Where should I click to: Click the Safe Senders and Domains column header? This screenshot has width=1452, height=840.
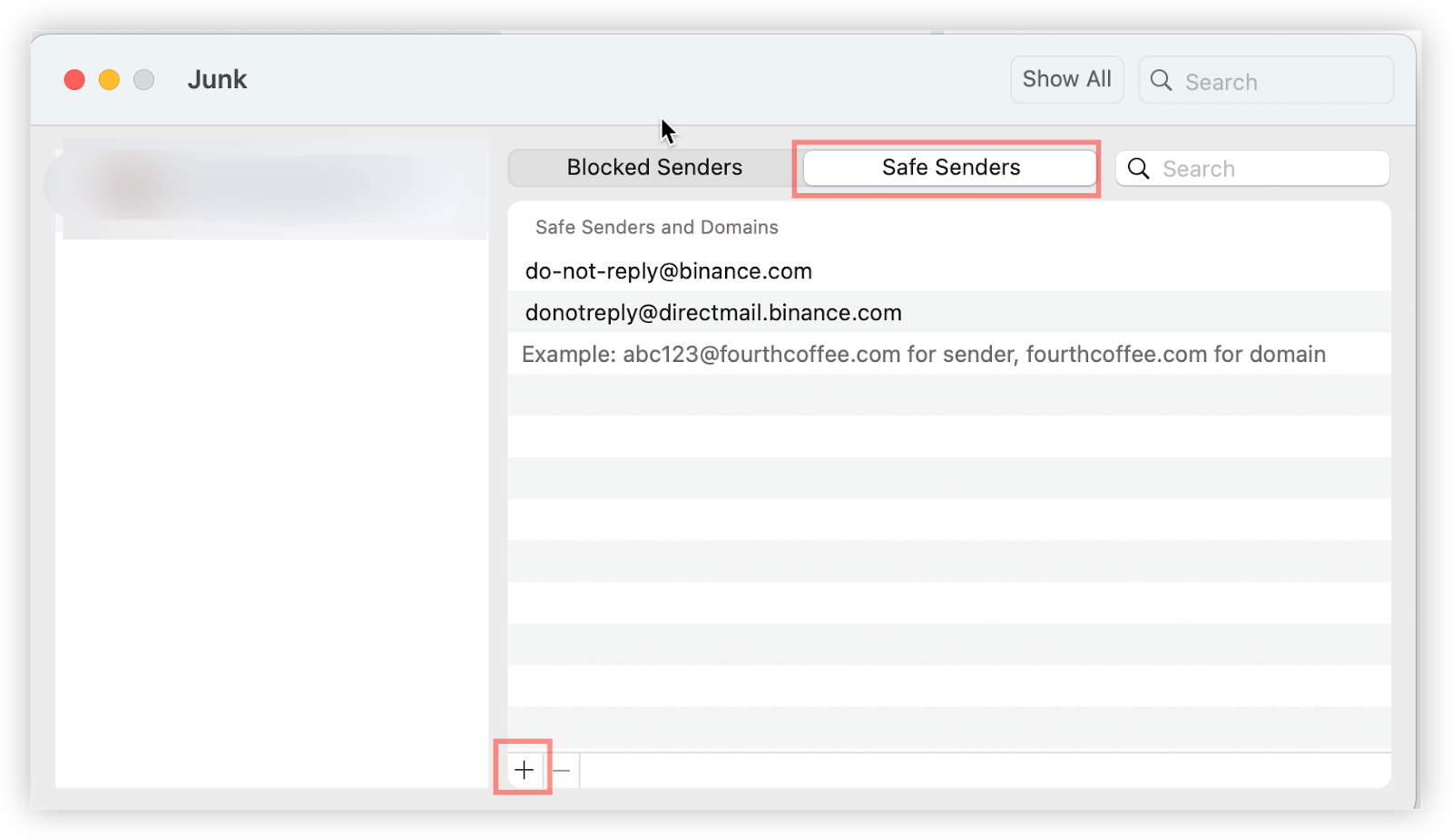click(x=656, y=228)
